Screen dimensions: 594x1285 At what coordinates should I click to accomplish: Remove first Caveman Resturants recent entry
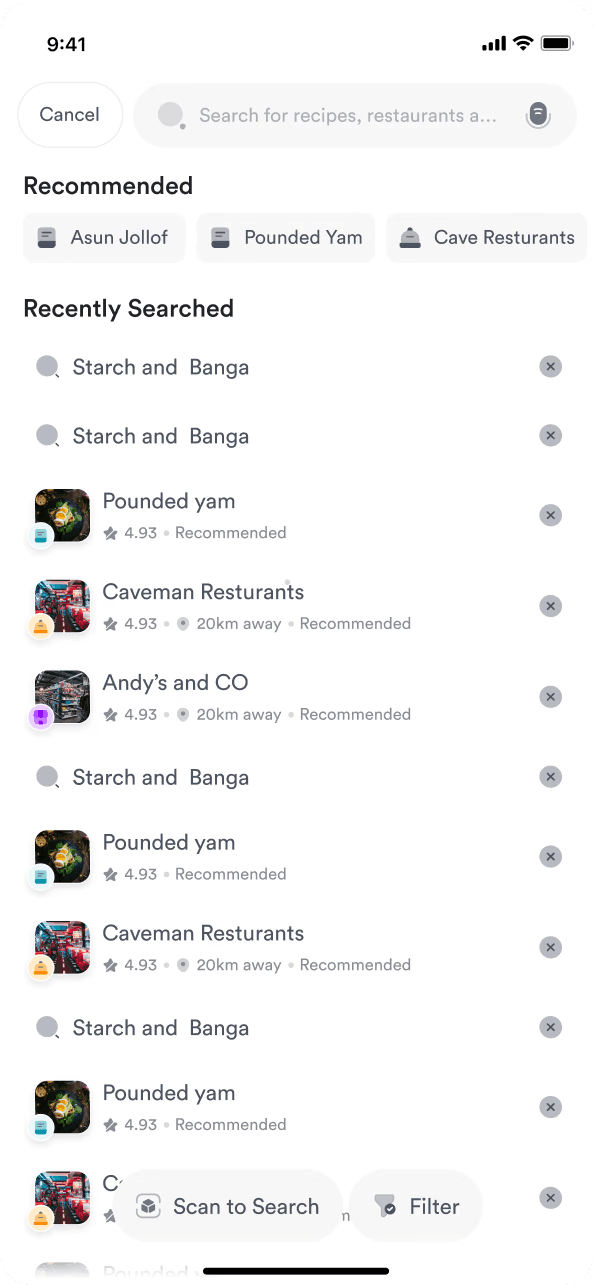tap(550, 606)
